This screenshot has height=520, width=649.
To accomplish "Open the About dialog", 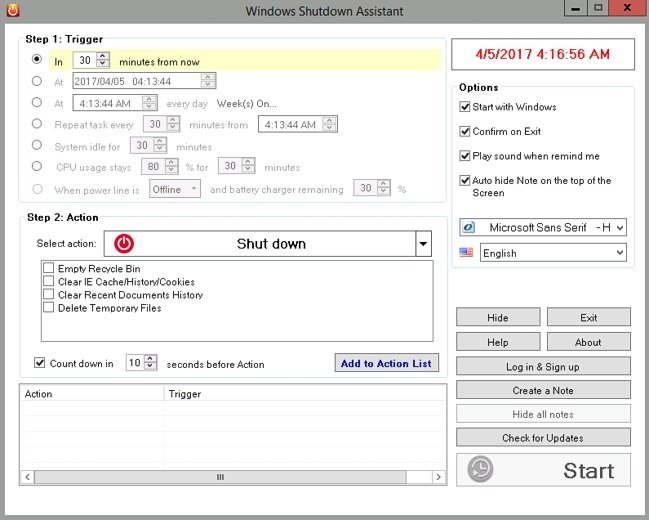I will click(x=589, y=342).
